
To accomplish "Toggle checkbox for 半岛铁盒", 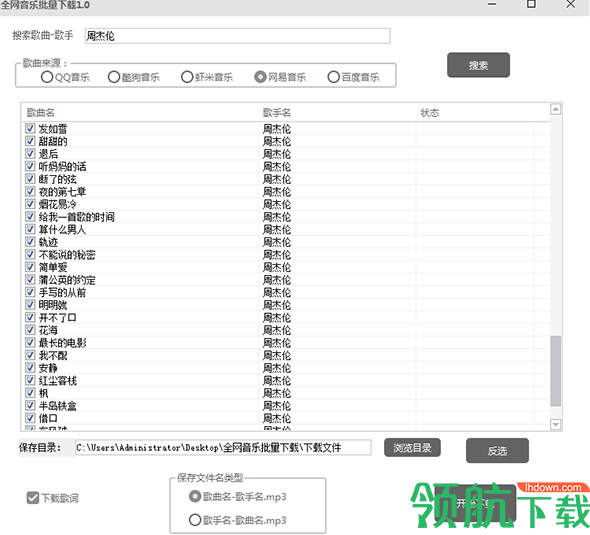I will pos(30,406).
